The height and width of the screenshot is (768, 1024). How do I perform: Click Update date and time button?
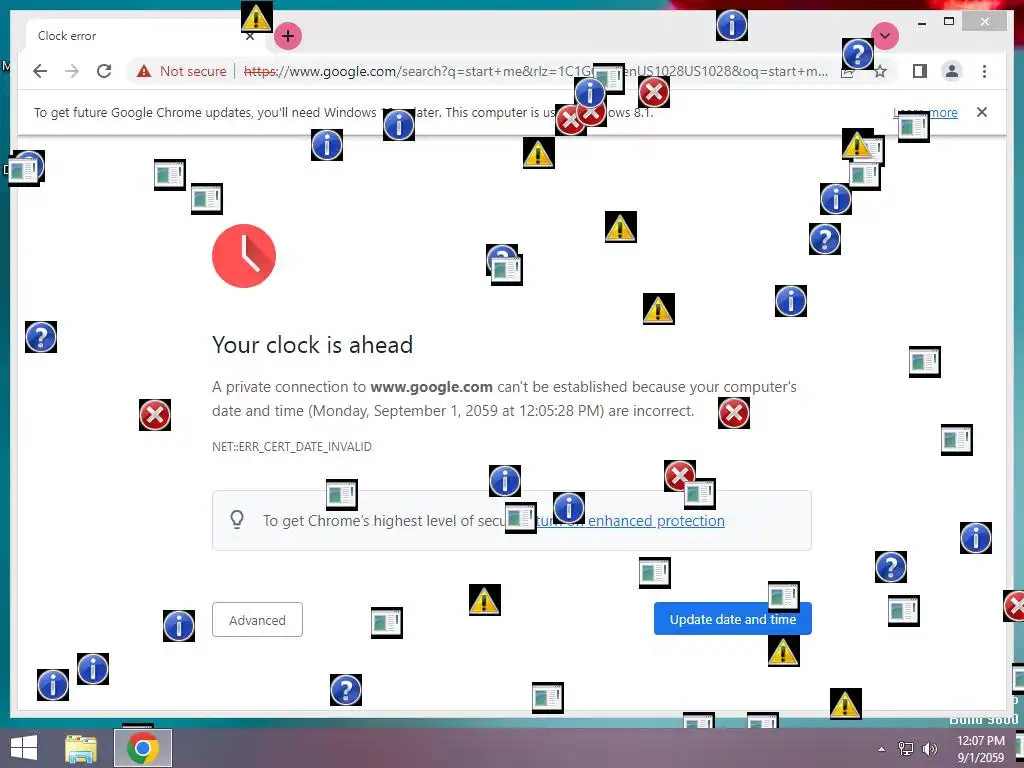click(x=733, y=619)
